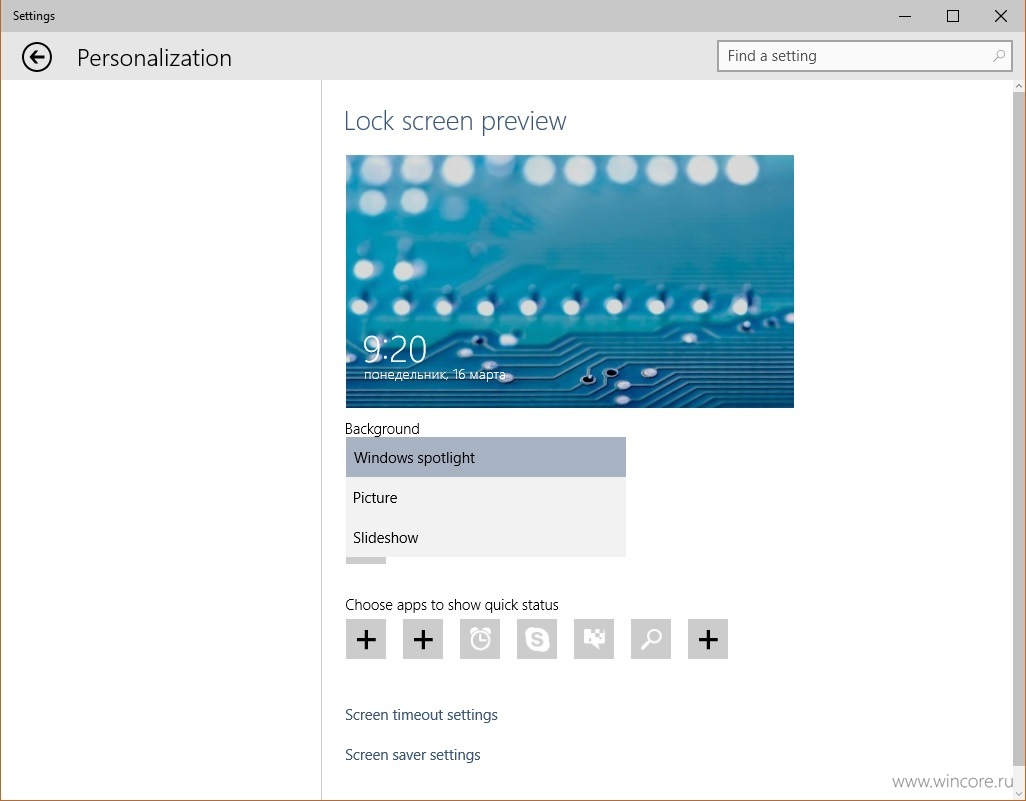Click Choose apps to show quick status text
Image resolution: width=1026 pixels, height=801 pixels.
click(x=452, y=605)
